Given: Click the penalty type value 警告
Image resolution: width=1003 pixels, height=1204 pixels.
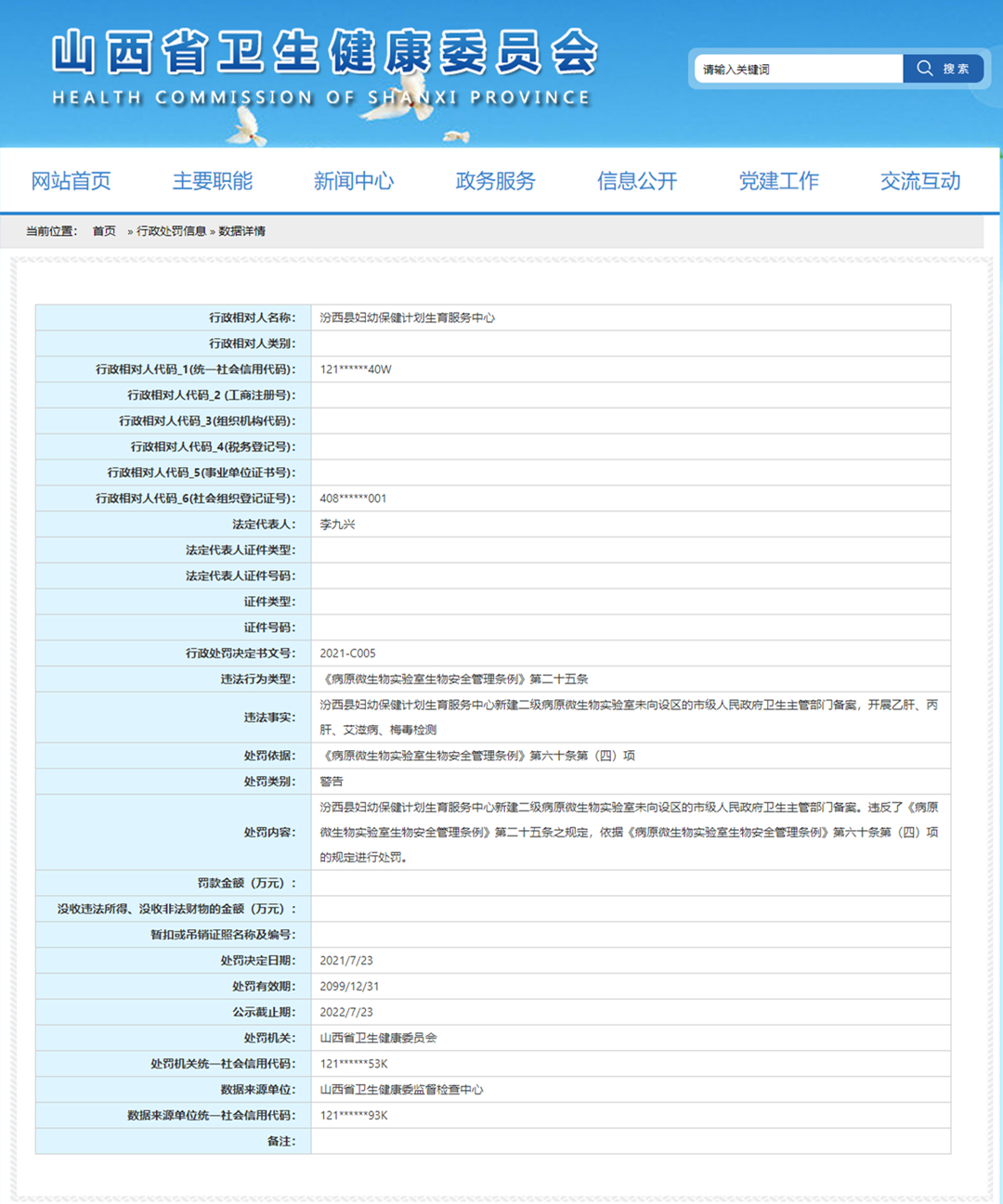Looking at the screenshot, I should [x=332, y=782].
